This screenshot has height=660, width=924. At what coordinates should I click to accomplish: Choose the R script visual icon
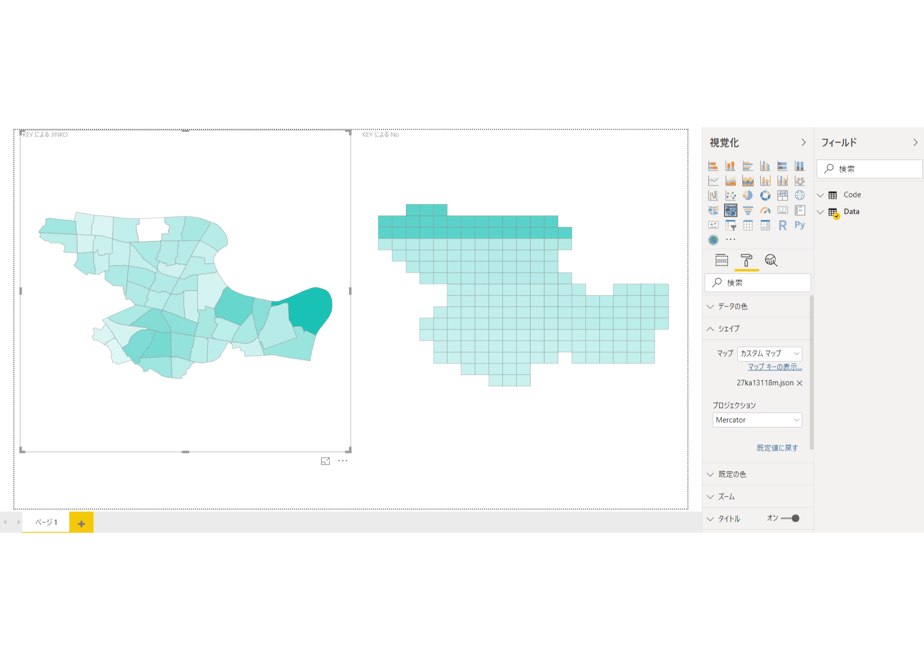pos(782,225)
